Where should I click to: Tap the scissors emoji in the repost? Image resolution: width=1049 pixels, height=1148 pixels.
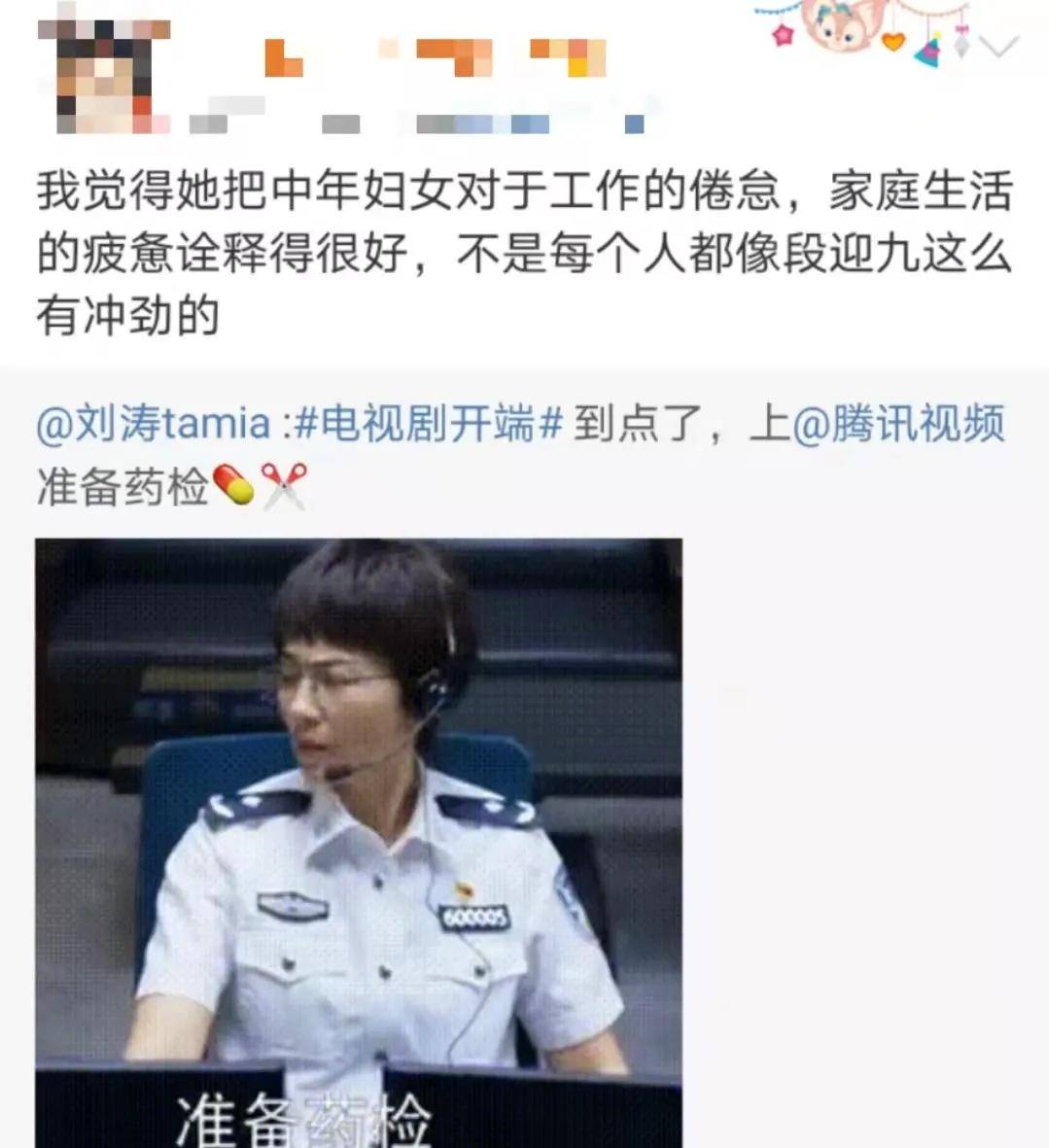[284, 485]
